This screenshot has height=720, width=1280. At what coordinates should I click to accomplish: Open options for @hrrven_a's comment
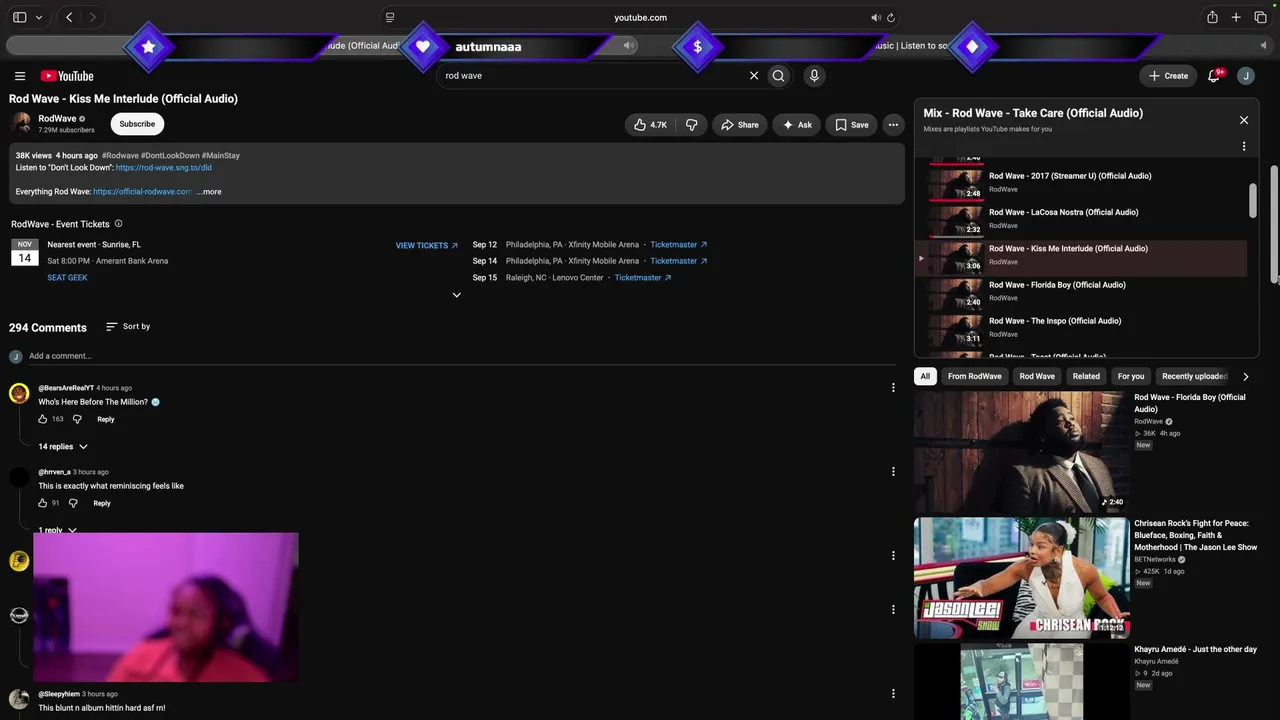tap(893, 472)
